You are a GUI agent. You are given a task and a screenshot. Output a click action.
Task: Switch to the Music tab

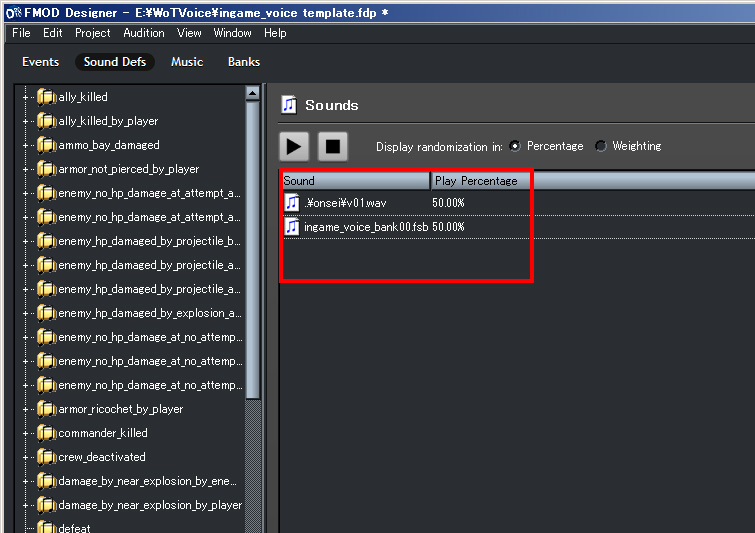(187, 62)
